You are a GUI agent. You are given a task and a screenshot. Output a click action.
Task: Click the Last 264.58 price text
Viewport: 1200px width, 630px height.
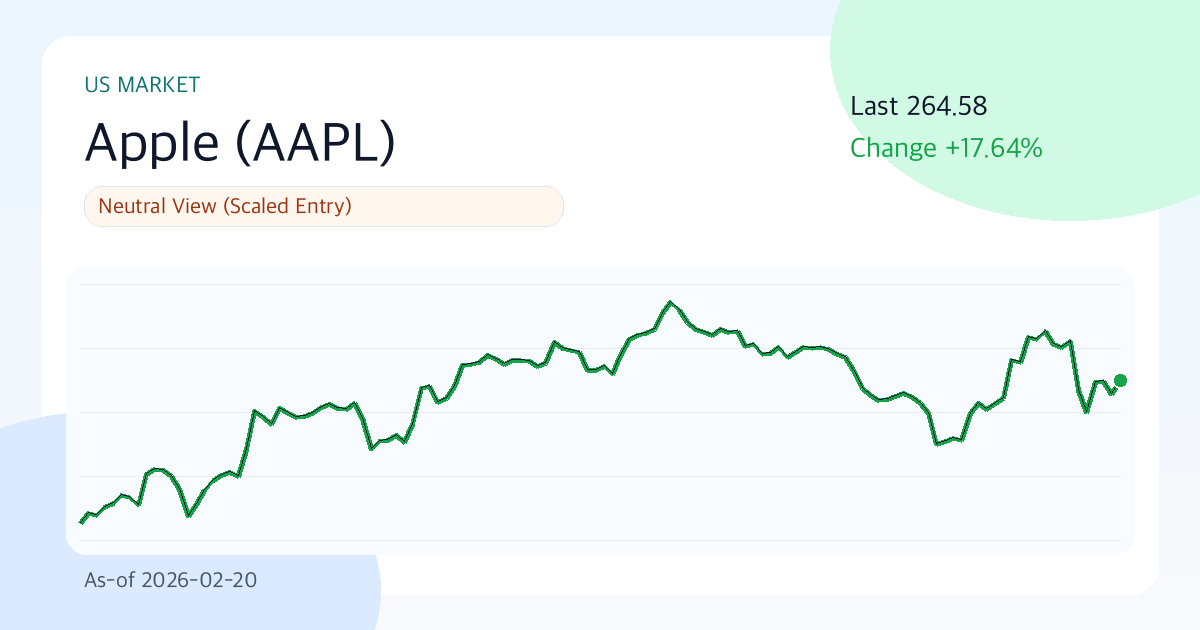pyautogui.click(x=918, y=106)
